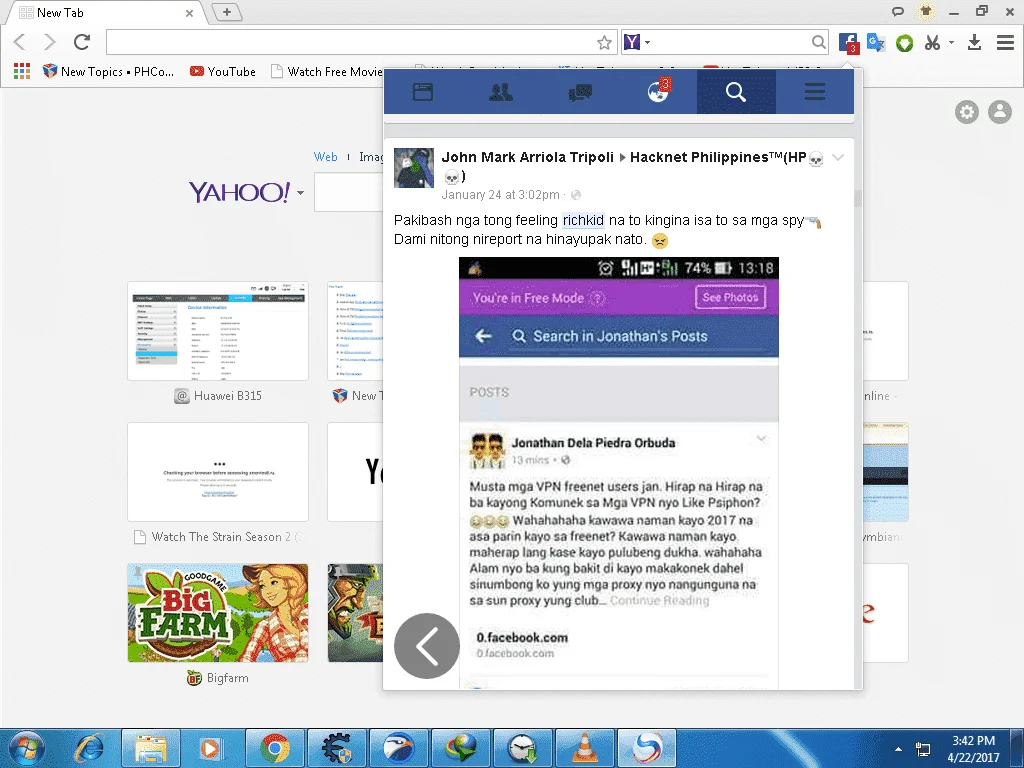Image resolution: width=1024 pixels, height=768 pixels.
Task: Select the New Tab browser tab
Action: 104,12
